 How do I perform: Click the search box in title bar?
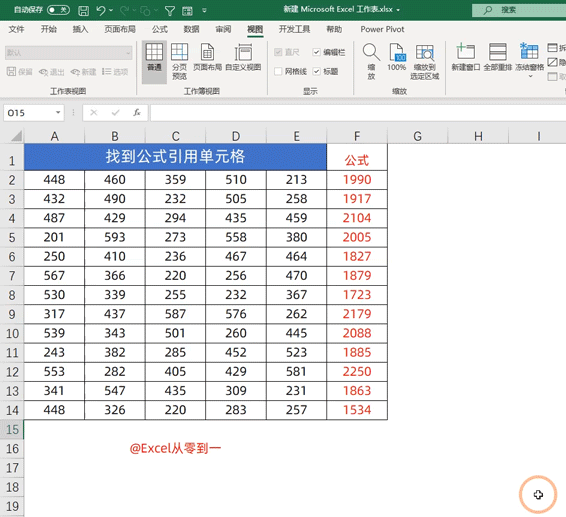coord(519,10)
